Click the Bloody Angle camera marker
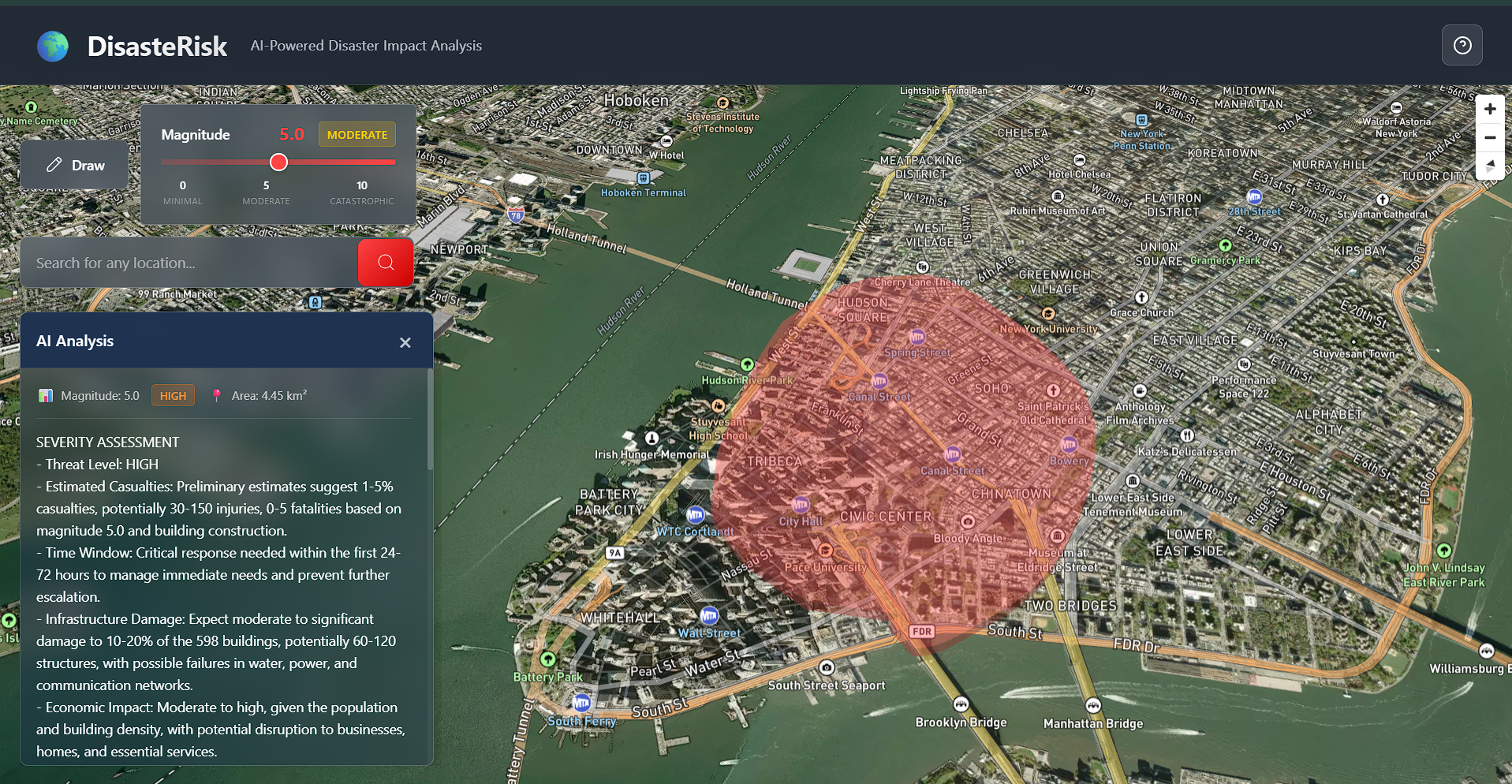1512x784 pixels. [x=968, y=521]
